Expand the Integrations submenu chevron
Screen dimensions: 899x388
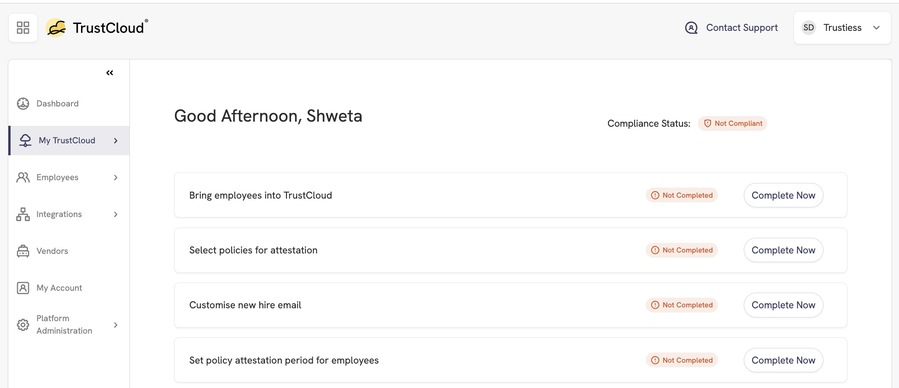point(115,214)
